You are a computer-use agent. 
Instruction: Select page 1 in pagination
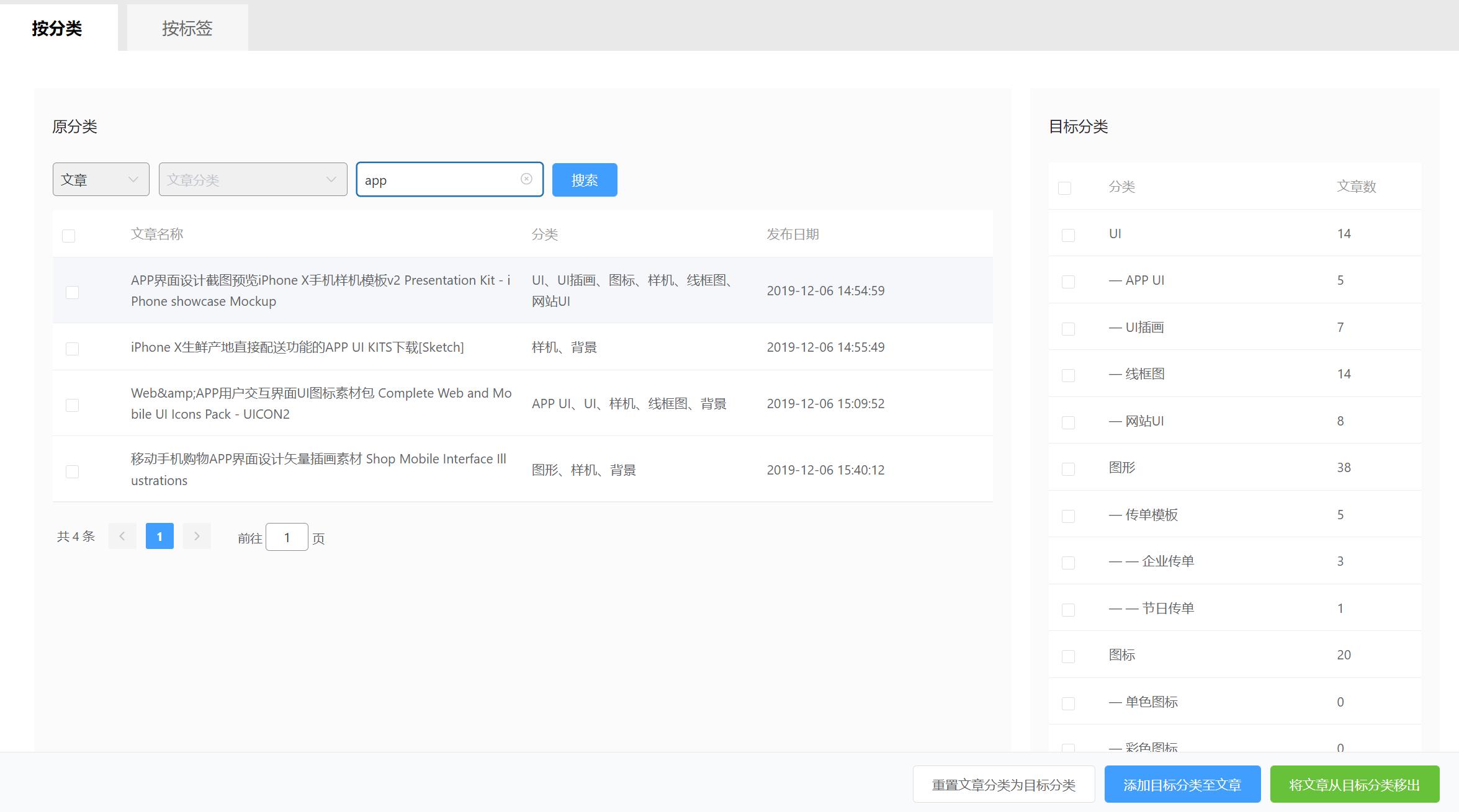pos(159,536)
